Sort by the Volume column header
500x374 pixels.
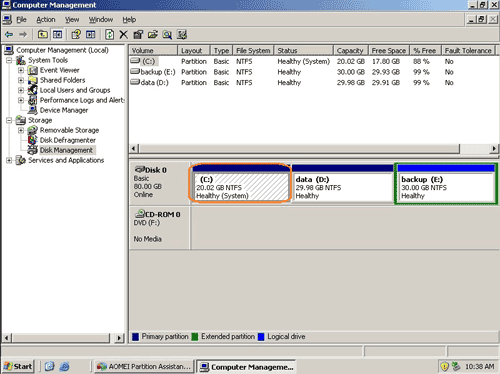[153, 51]
